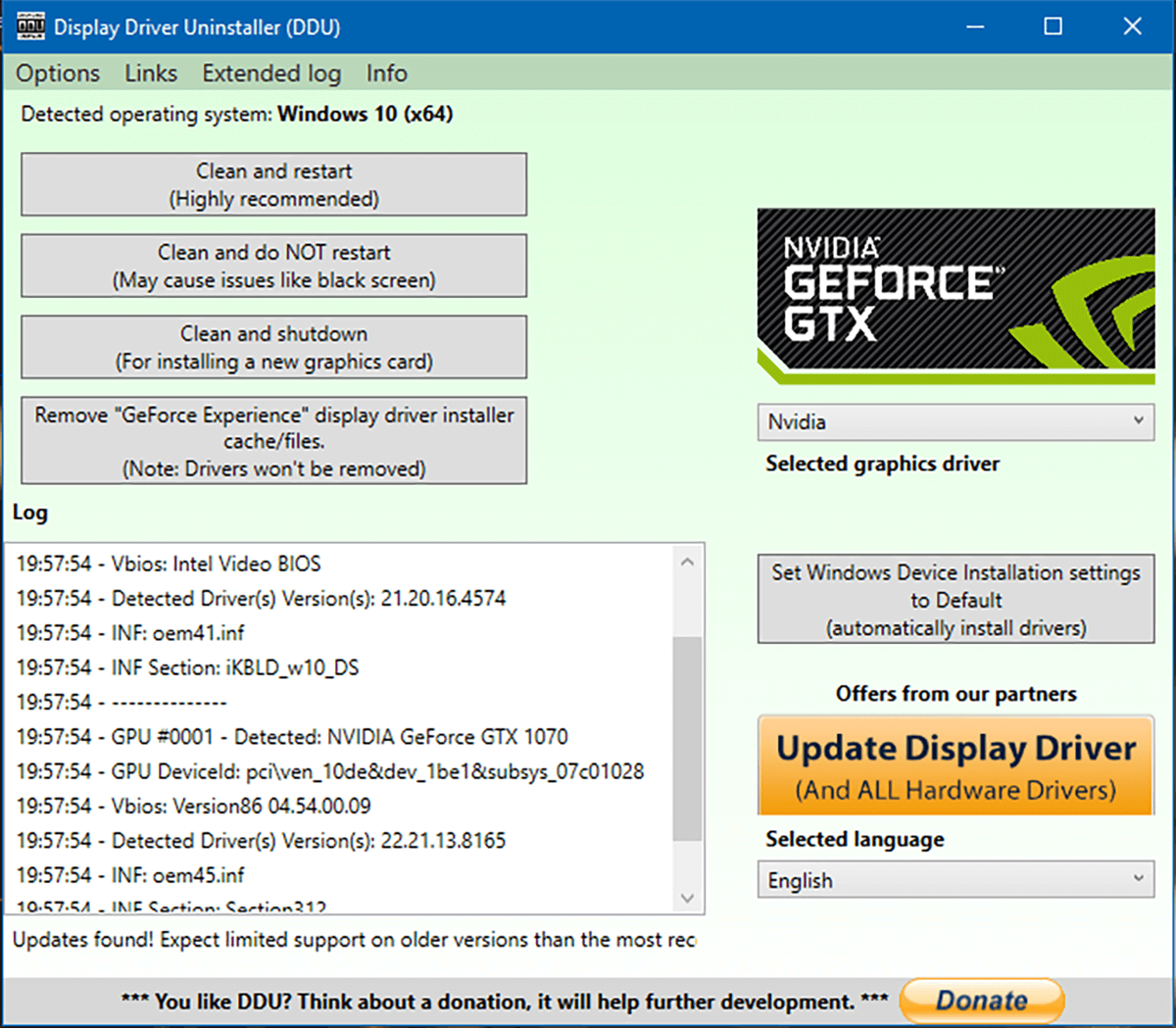Select log line 'Vbios: Intel Video BIOS'
Viewport: 1176px width, 1029px height.
pos(169,563)
